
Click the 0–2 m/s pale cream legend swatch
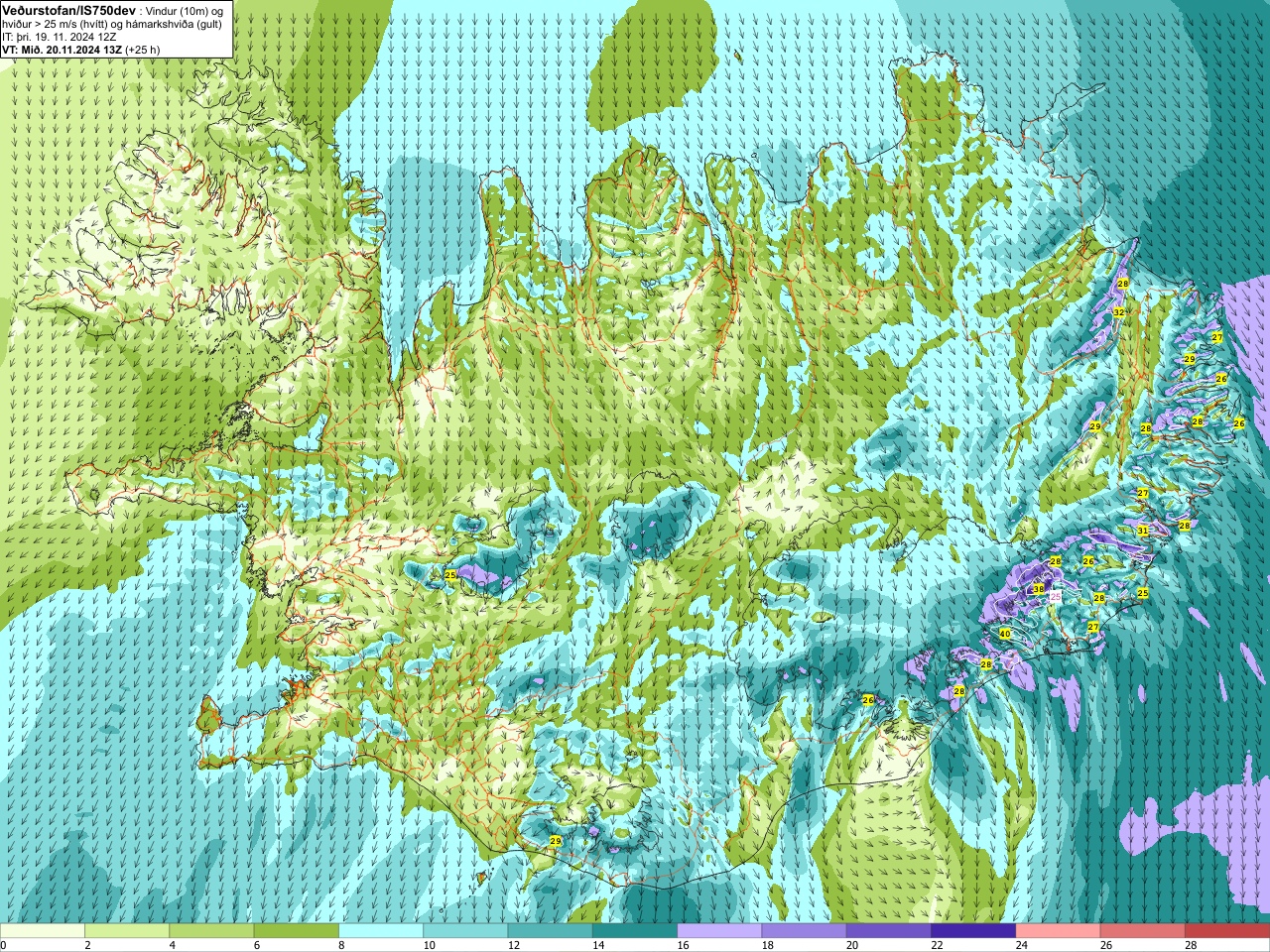(42, 931)
